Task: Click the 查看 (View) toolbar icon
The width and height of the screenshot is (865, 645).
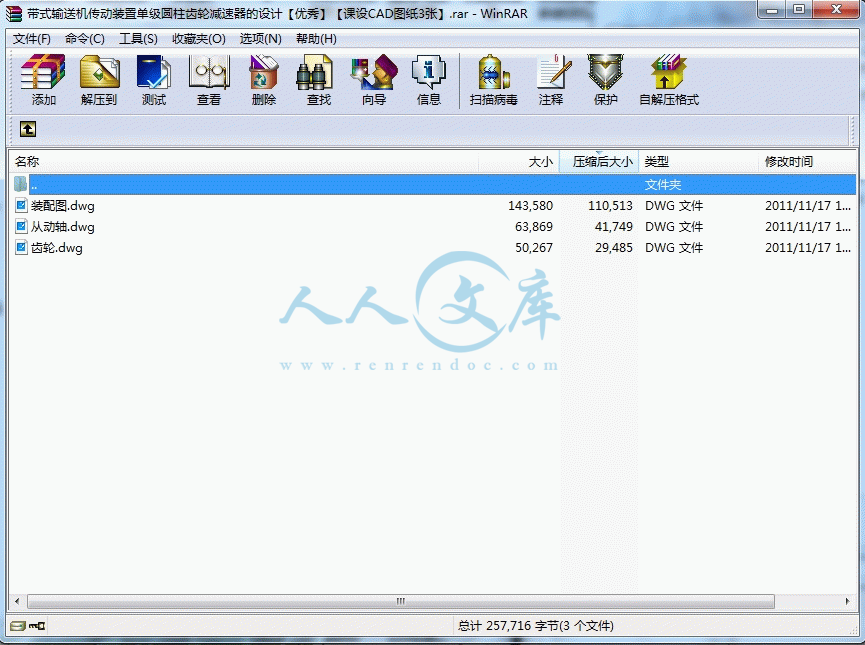Action: 209,72
